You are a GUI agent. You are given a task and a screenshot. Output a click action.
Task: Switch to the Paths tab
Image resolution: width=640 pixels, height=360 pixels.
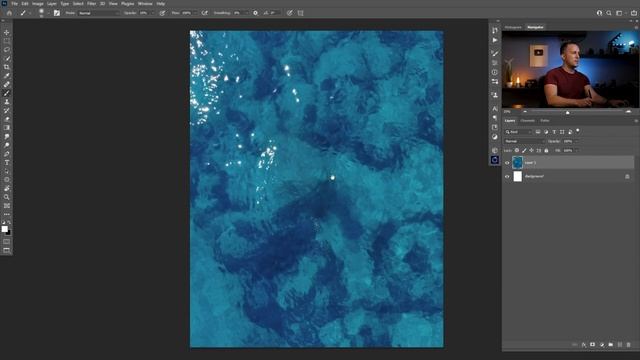[545, 121]
